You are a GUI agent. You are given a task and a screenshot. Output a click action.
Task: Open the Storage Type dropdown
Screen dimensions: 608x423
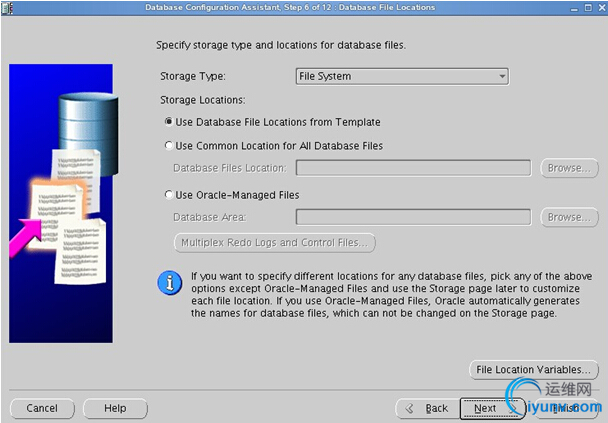point(402,76)
